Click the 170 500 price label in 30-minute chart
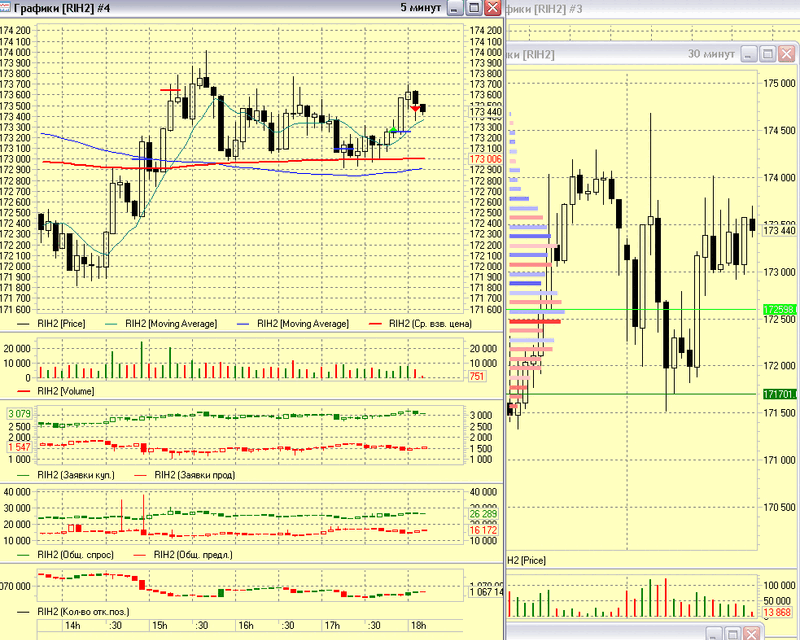Image resolution: width=800 pixels, height=640 pixels. 779,507
